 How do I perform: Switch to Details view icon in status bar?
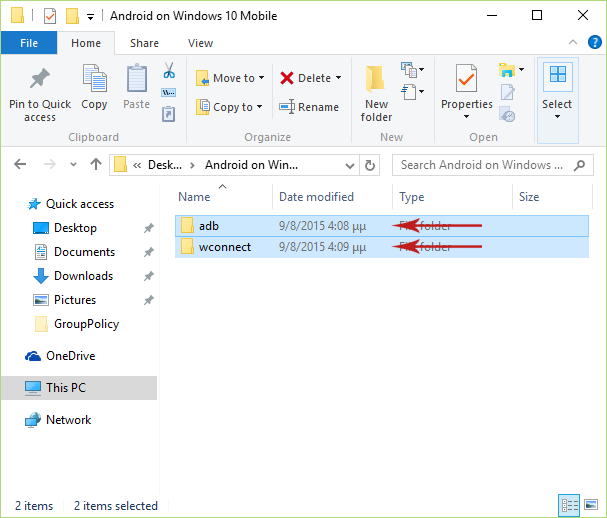(x=569, y=505)
